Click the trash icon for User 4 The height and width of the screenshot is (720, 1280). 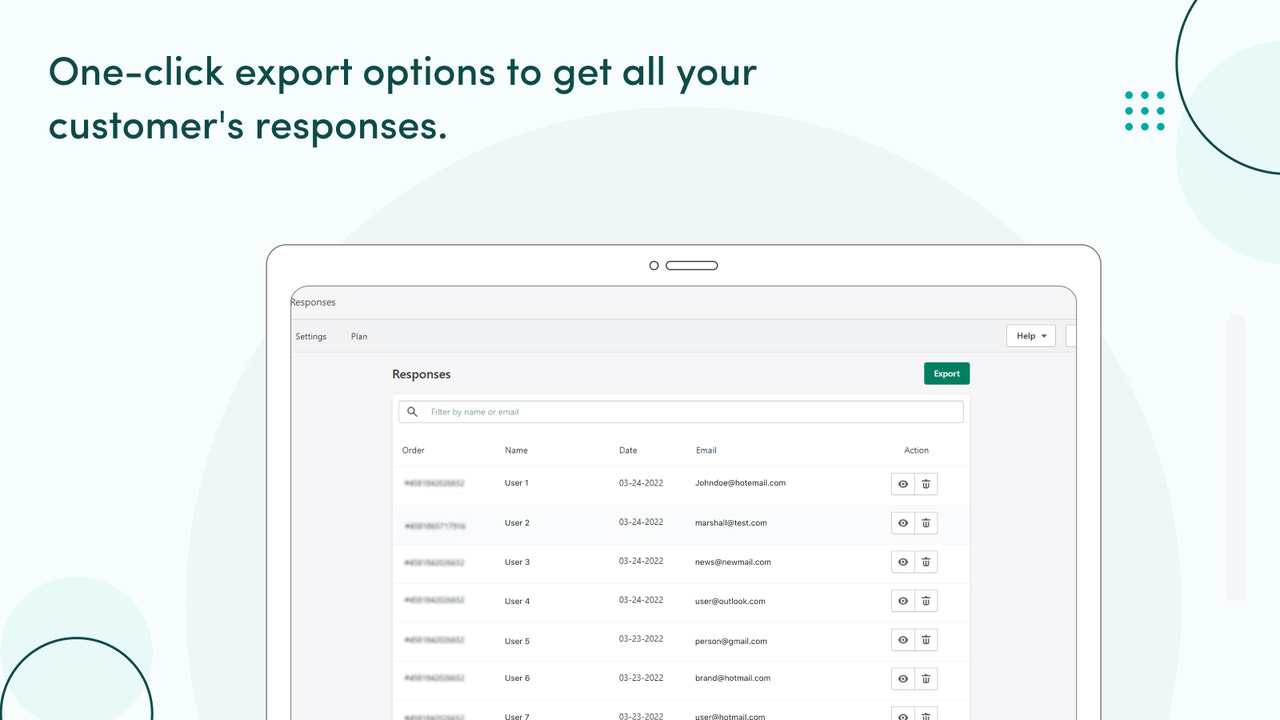926,600
